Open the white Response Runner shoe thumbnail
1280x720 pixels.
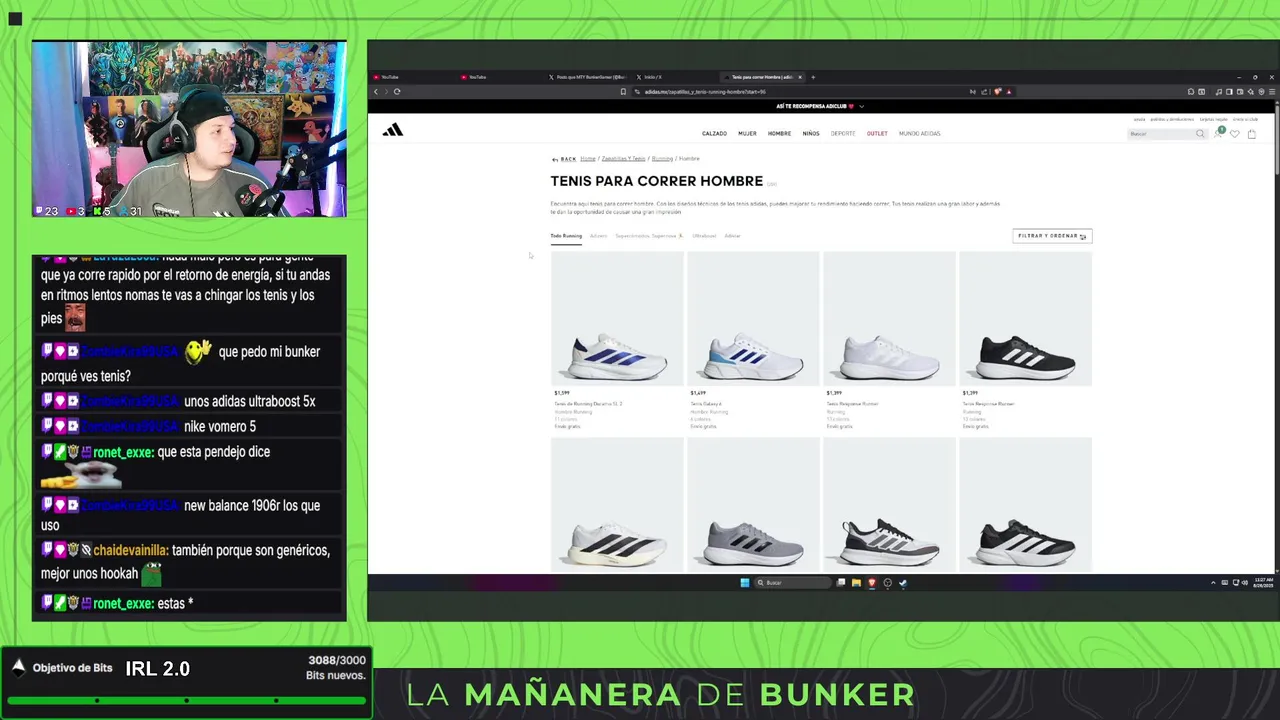[x=889, y=318]
